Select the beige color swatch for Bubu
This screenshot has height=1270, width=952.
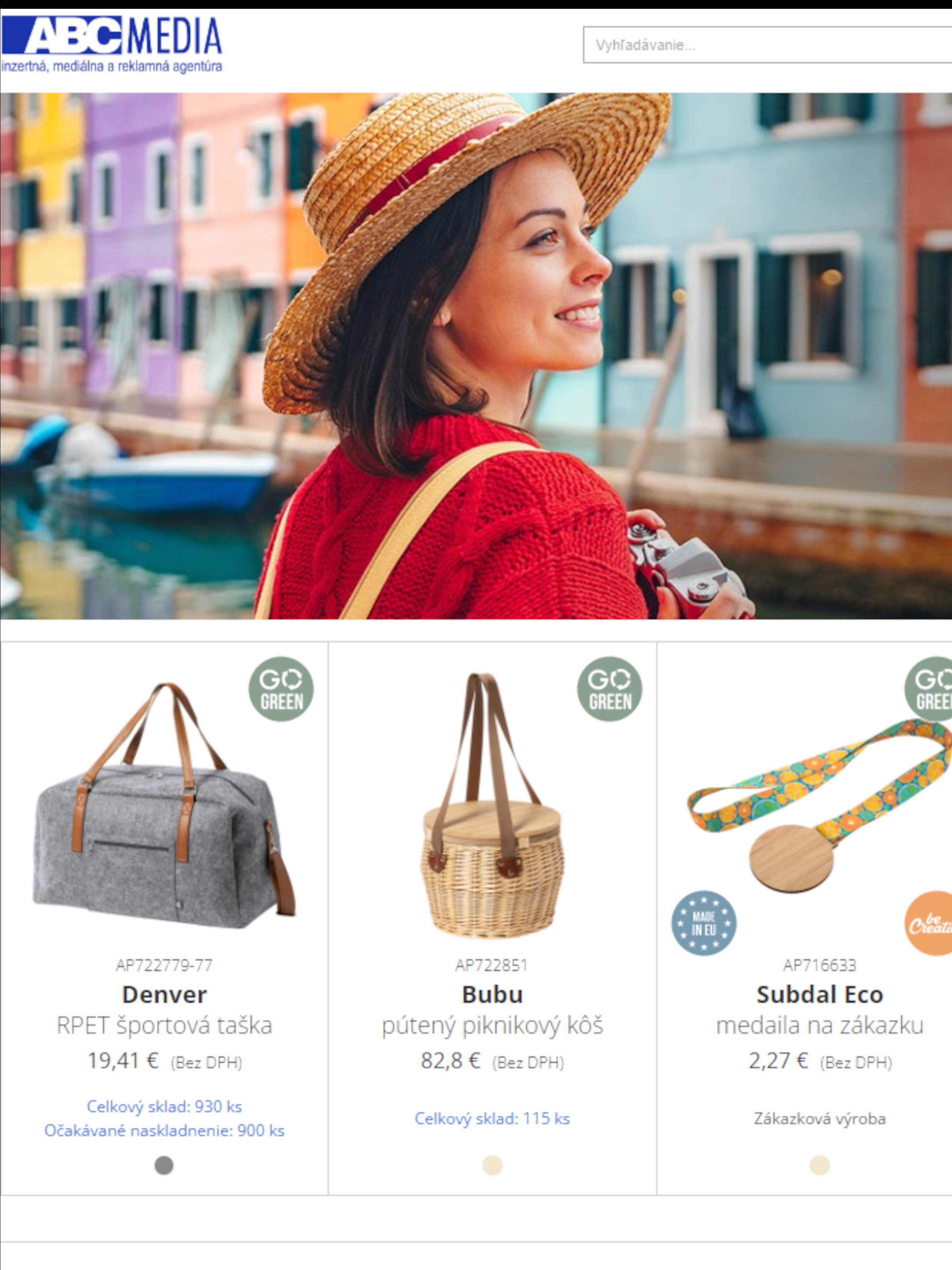[x=493, y=1166]
